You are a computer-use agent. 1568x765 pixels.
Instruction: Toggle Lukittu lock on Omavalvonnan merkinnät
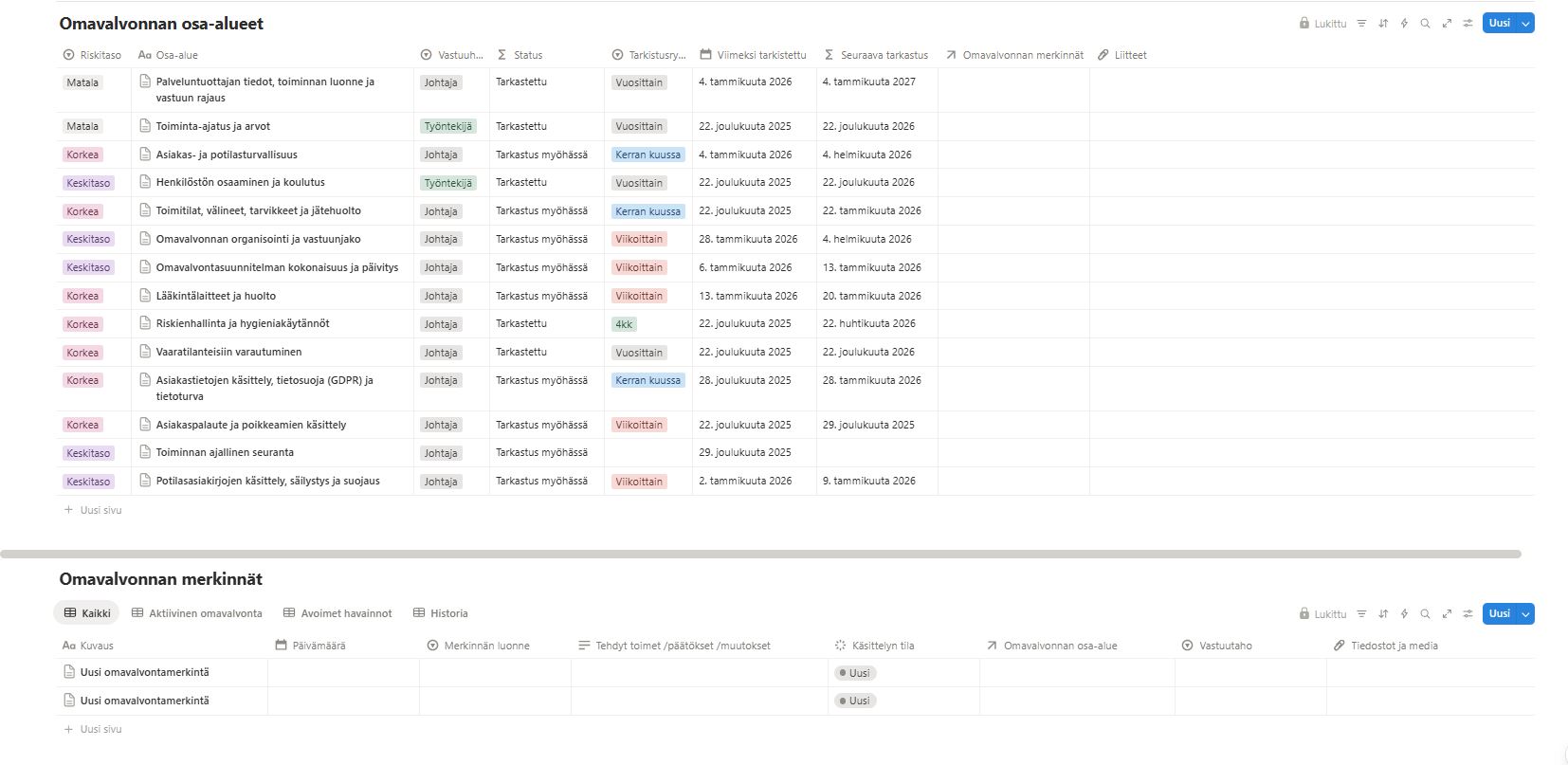coord(1322,614)
